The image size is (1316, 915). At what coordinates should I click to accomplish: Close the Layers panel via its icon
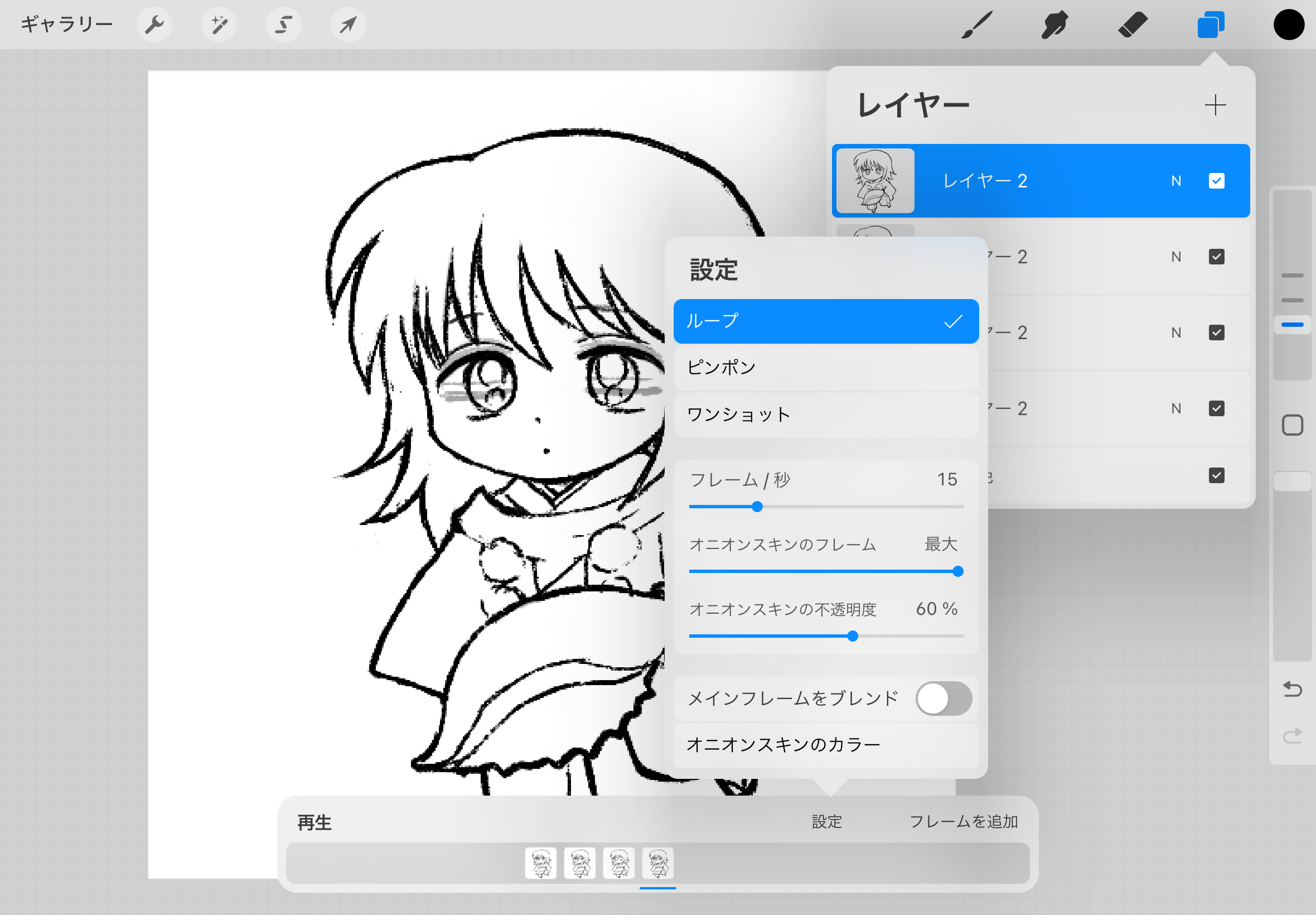tap(1211, 25)
